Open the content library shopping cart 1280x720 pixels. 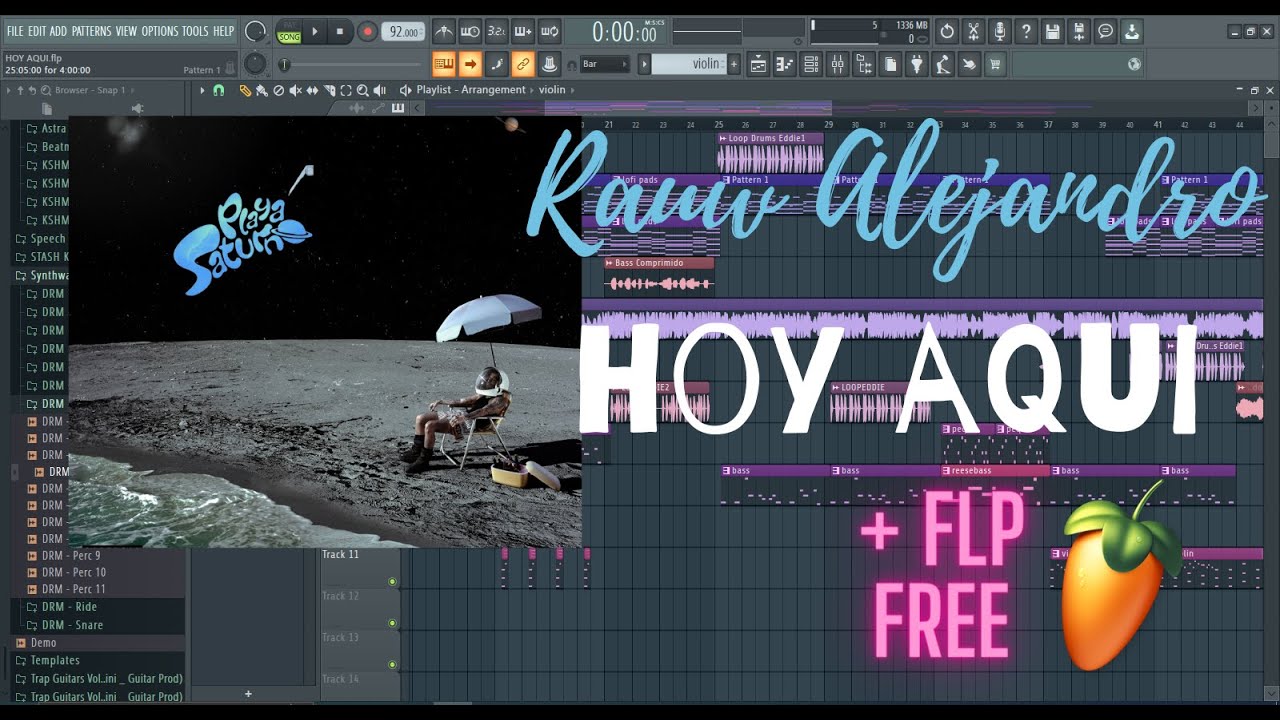coord(995,65)
